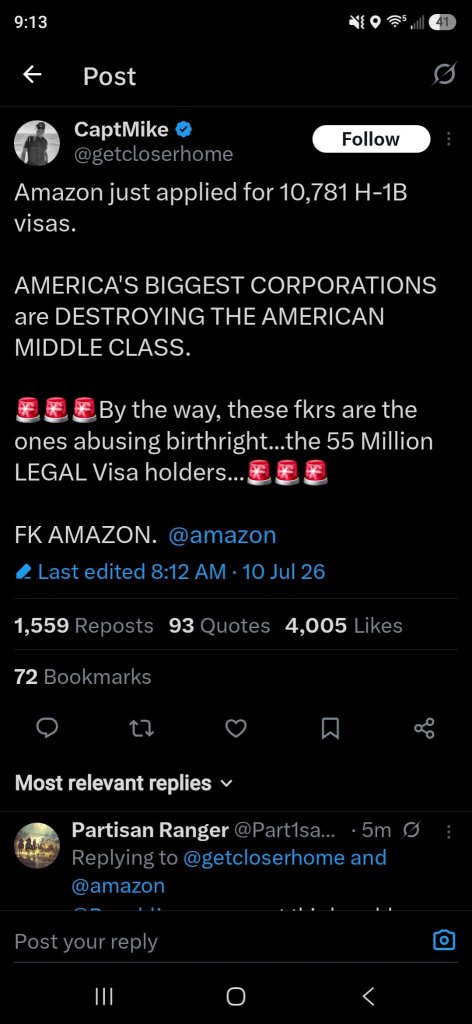Open the @amazon mention link in the post
Viewport: 472px width, 1024px height.
(x=222, y=536)
